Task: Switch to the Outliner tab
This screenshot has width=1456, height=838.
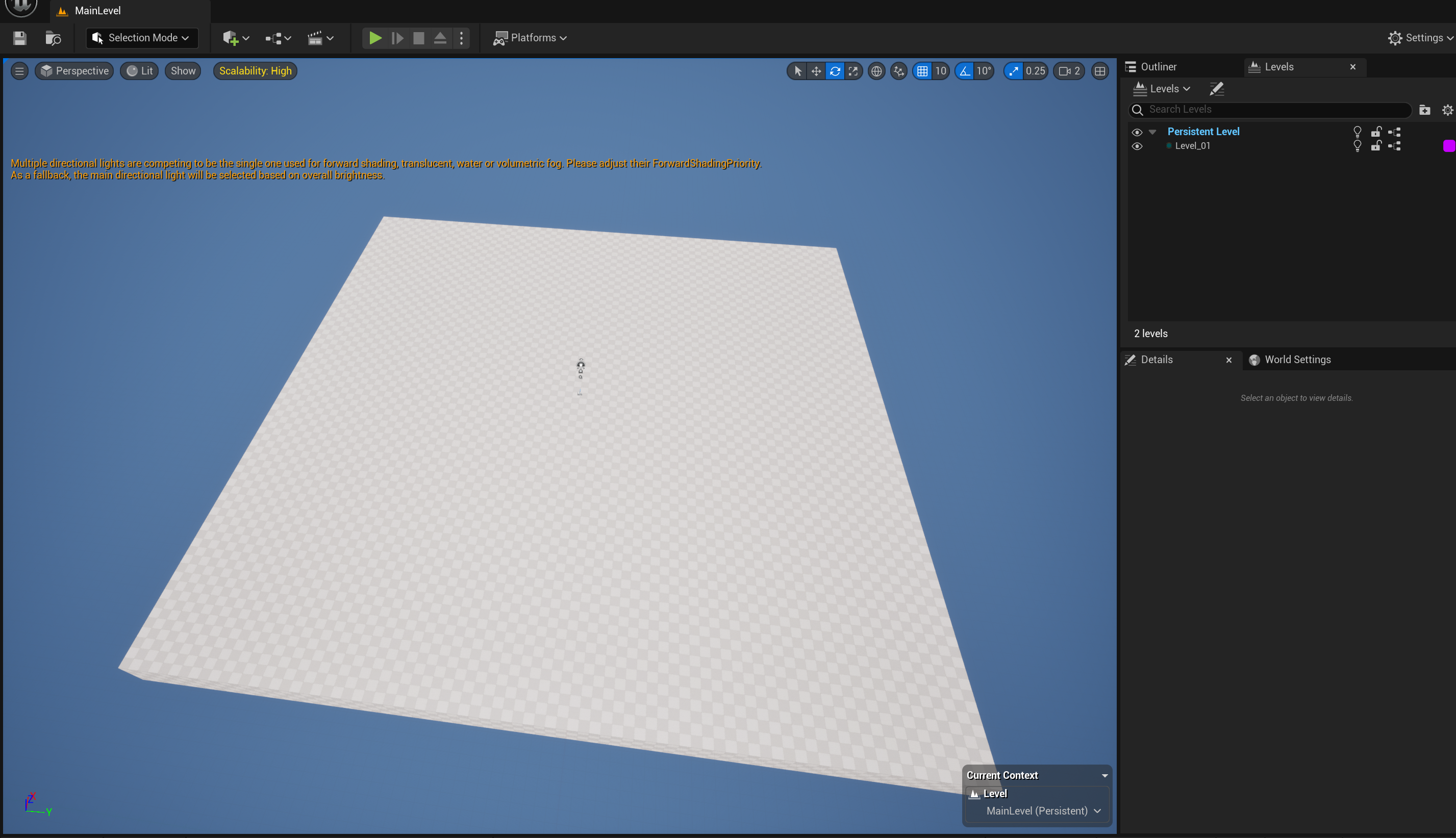Action: click(x=1158, y=67)
